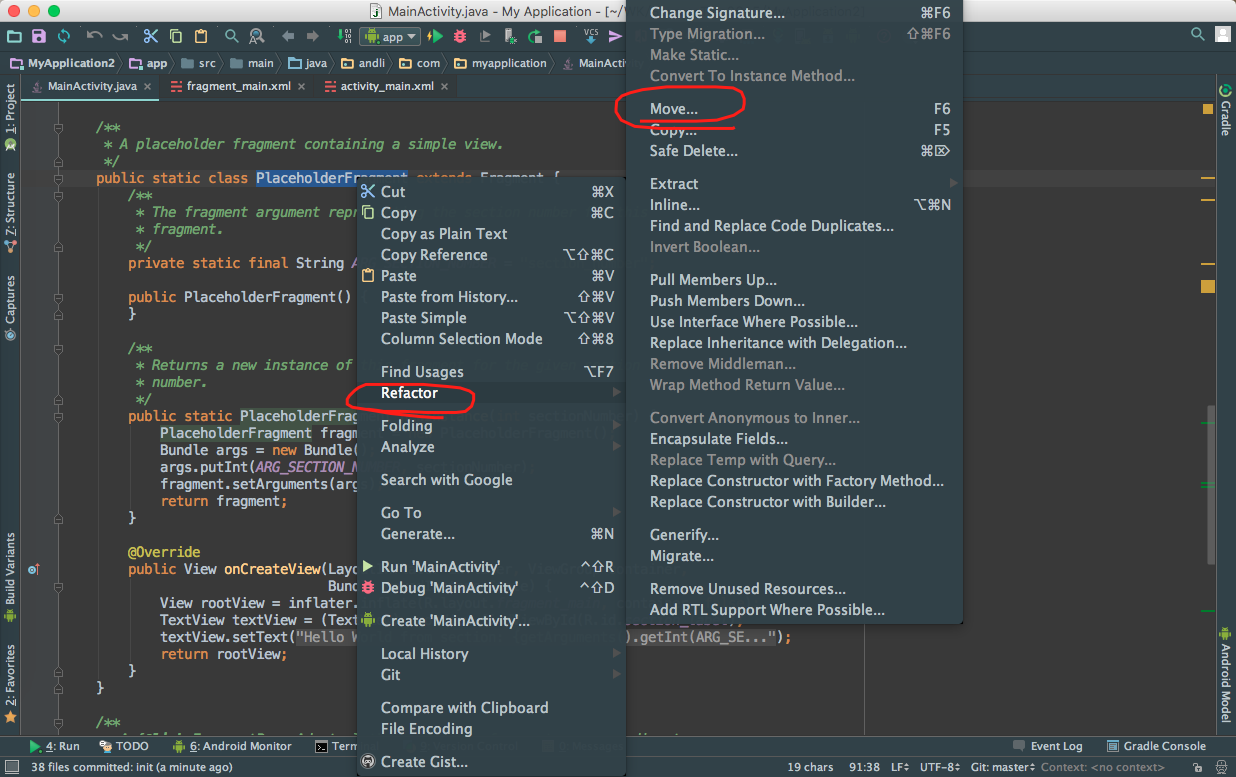Click the UTF-8 encoding selector
1236x777 pixels.
(x=940, y=767)
